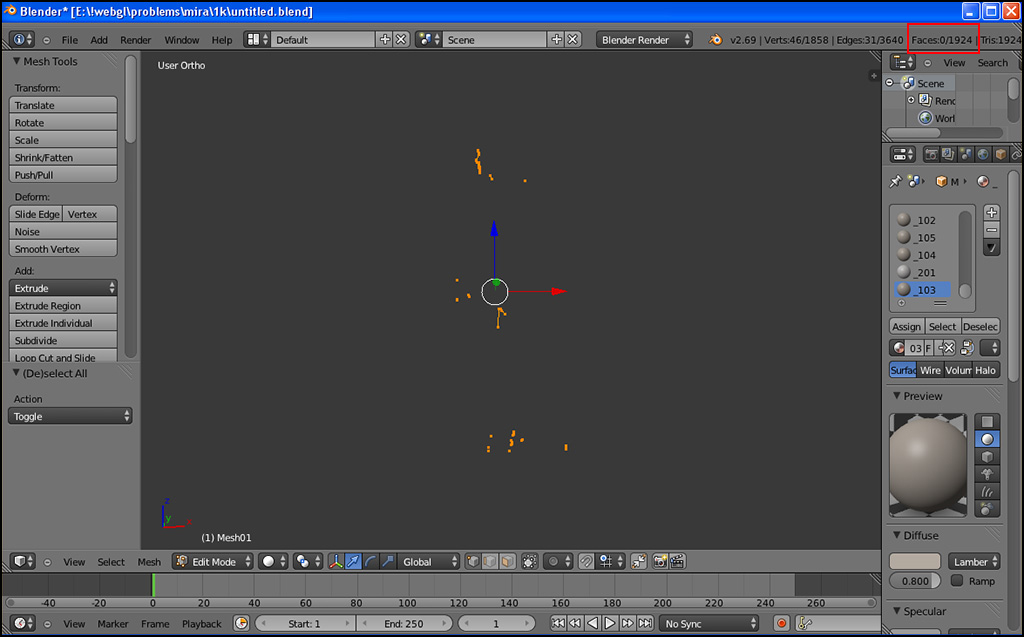Open the Render menu
Screen dimensions: 1024x637
[x=135, y=40]
